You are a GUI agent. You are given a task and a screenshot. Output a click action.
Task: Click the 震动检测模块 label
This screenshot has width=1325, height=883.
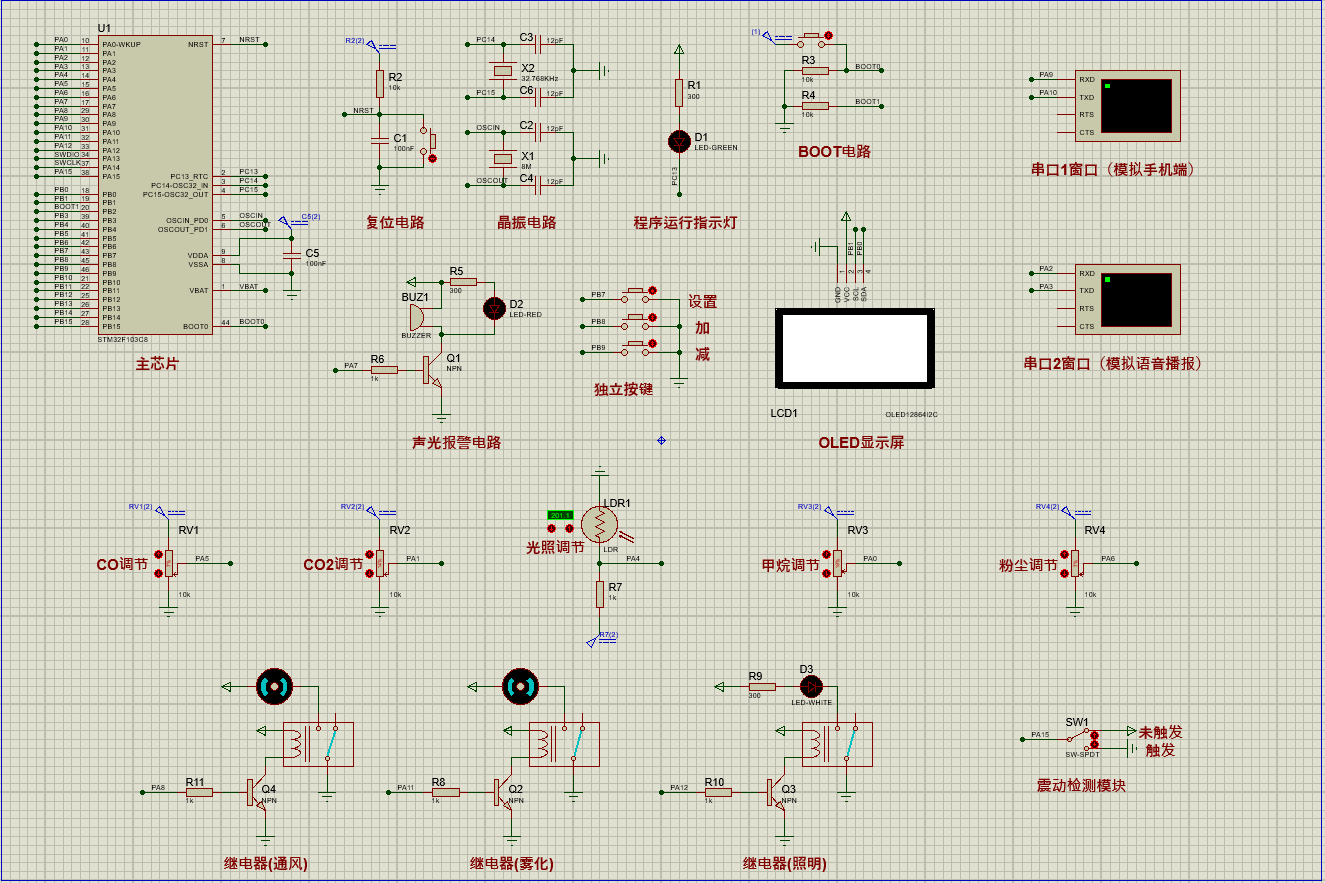tap(1081, 786)
